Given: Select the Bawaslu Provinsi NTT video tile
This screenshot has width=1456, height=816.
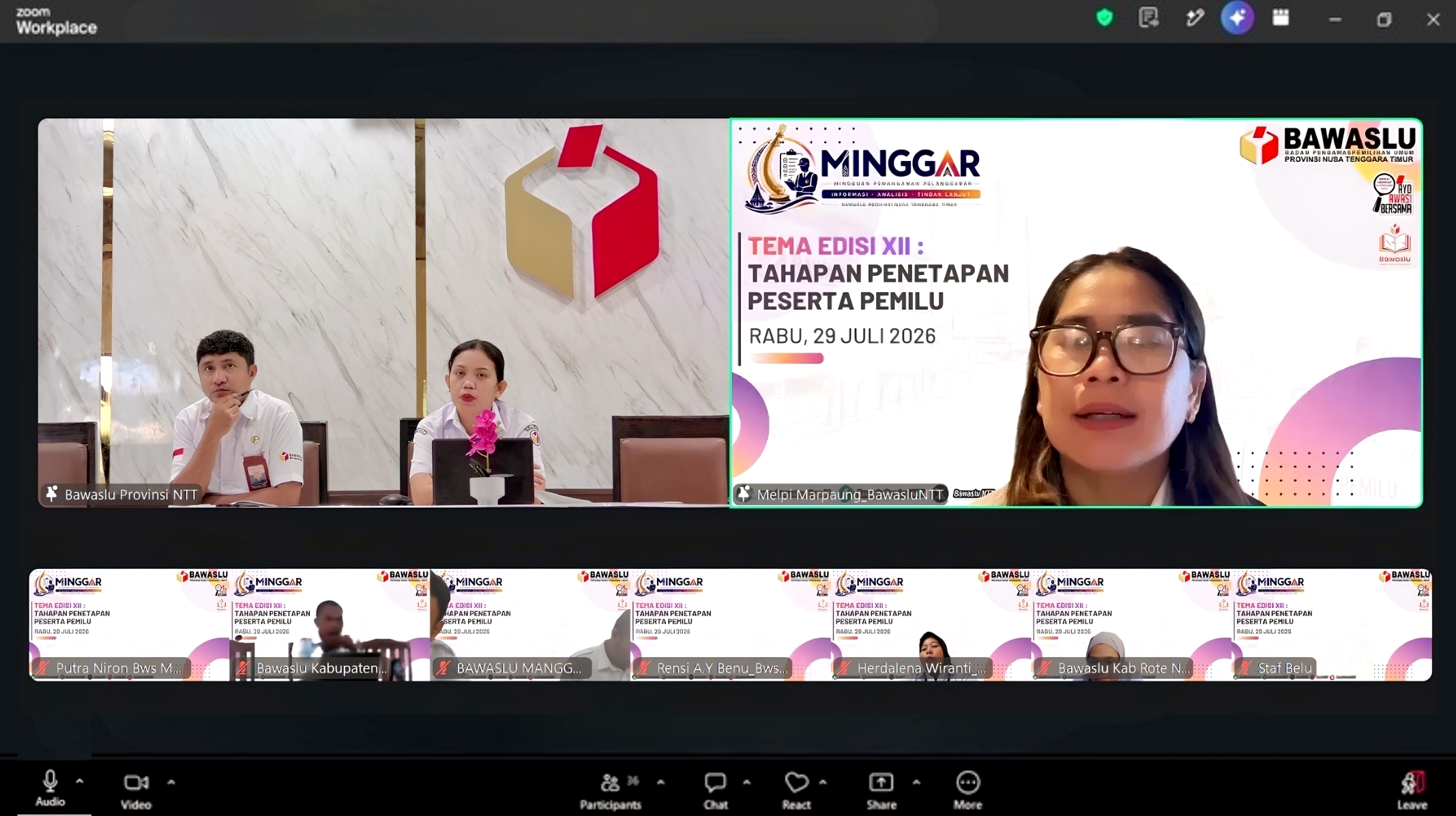Looking at the screenshot, I should [x=383, y=312].
